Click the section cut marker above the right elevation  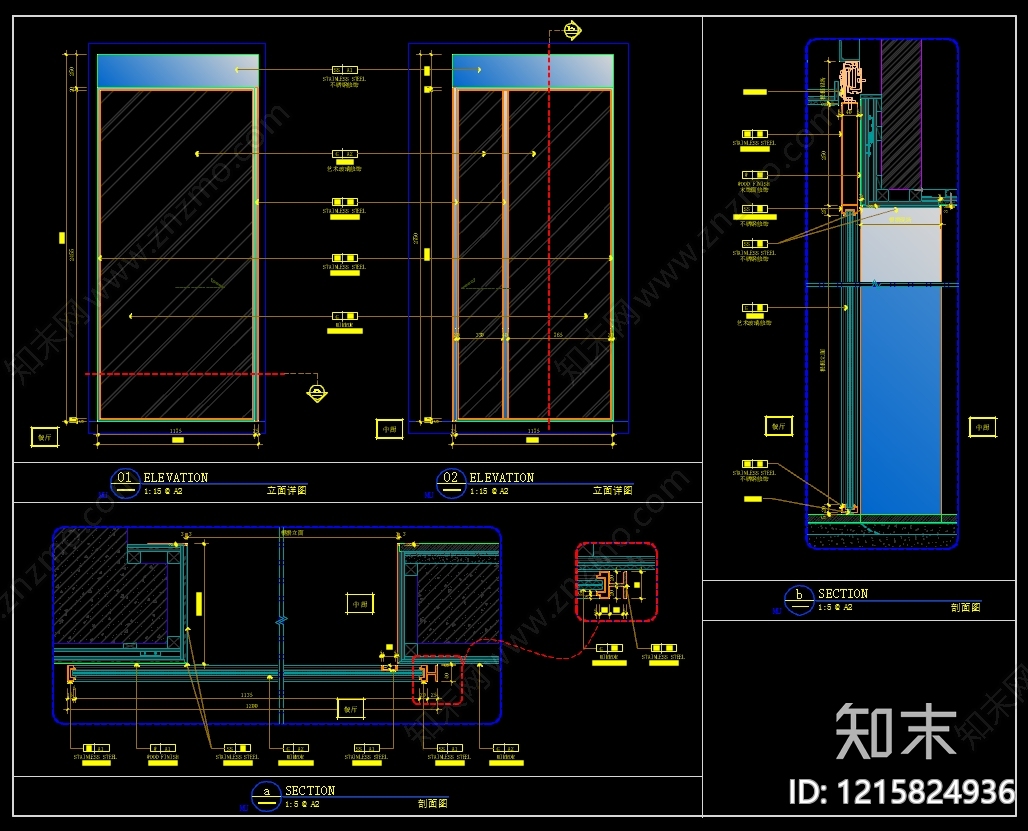572,31
